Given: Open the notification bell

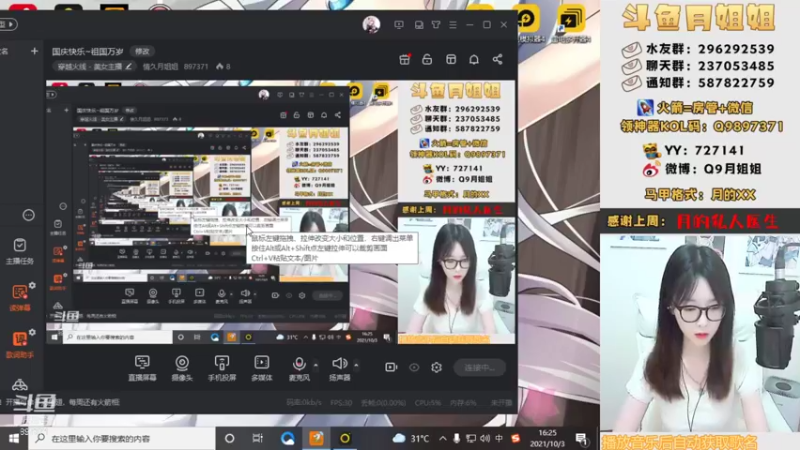Looking at the screenshot, I should click(x=474, y=59).
